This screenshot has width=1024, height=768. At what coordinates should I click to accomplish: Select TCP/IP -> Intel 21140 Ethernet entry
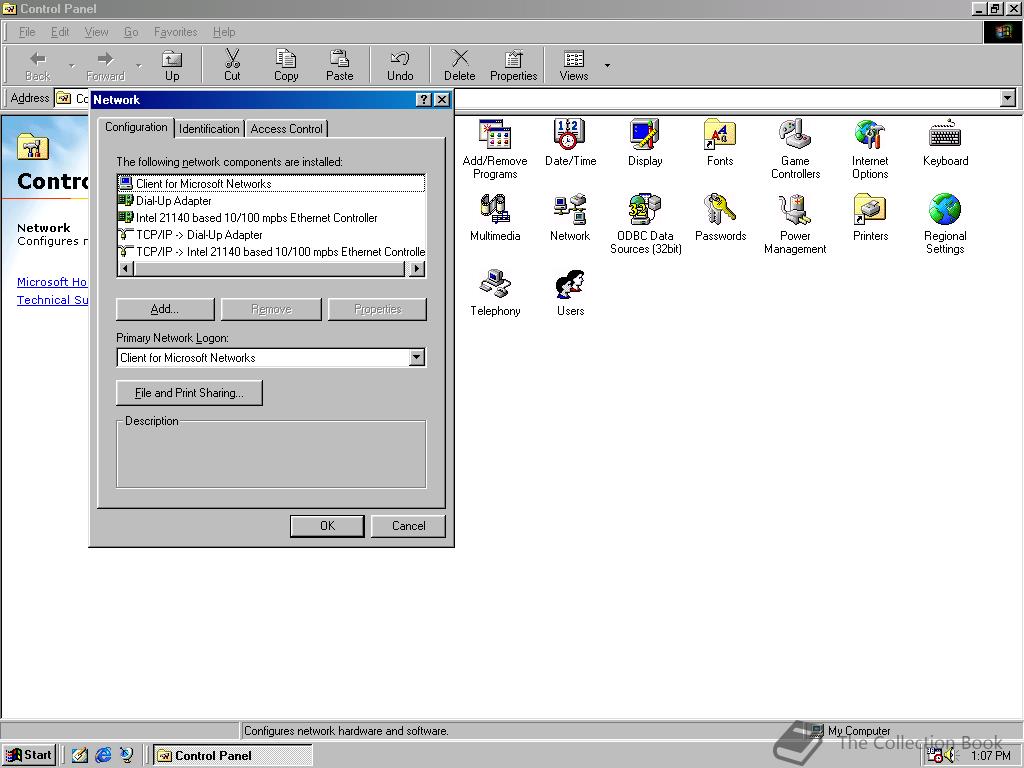[x=271, y=251]
